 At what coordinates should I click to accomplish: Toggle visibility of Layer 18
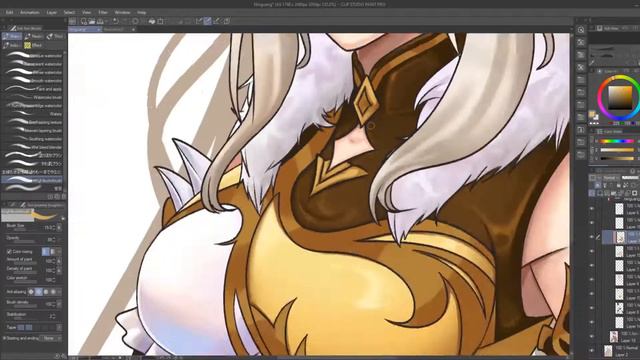592,337
